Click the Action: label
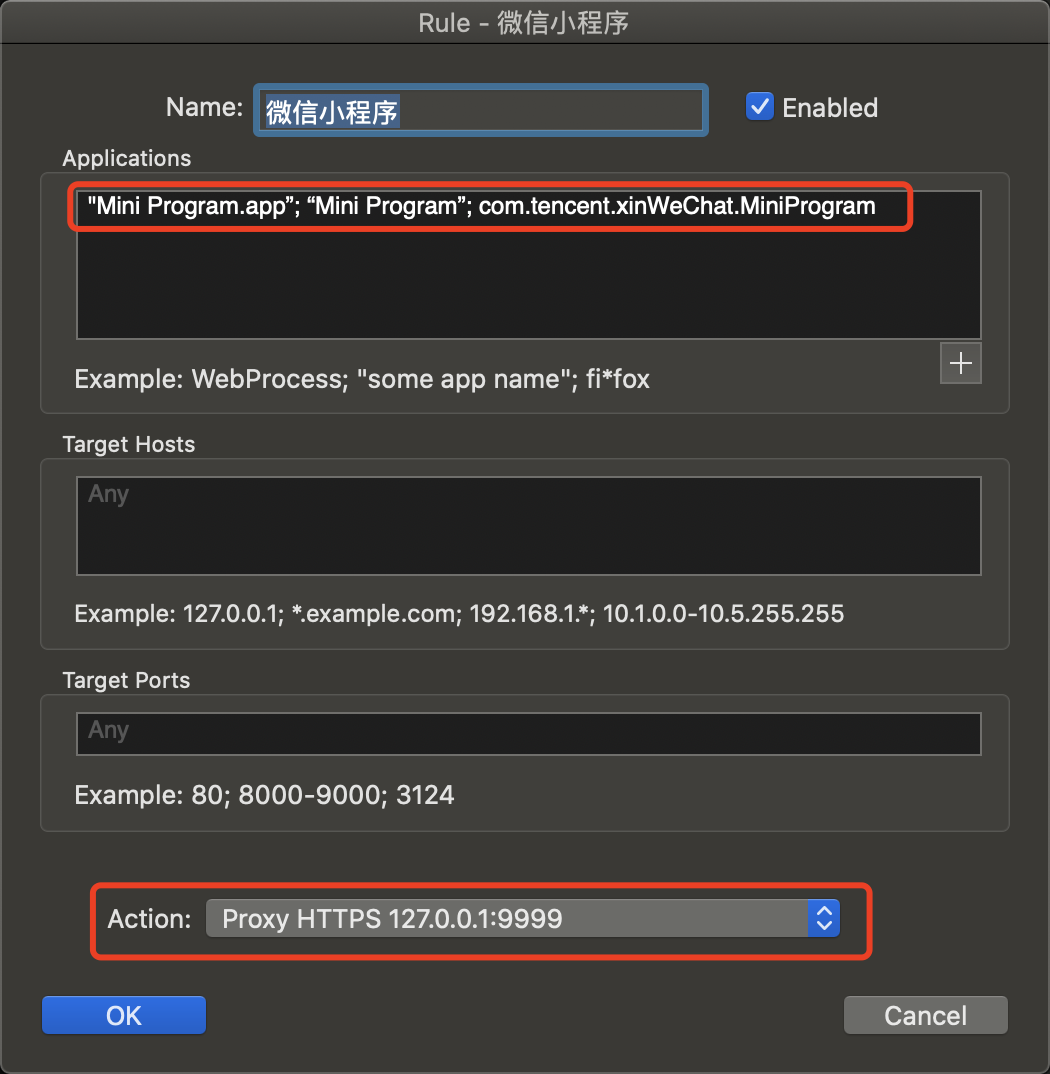1050x1074 pixels. click(149, 919)
